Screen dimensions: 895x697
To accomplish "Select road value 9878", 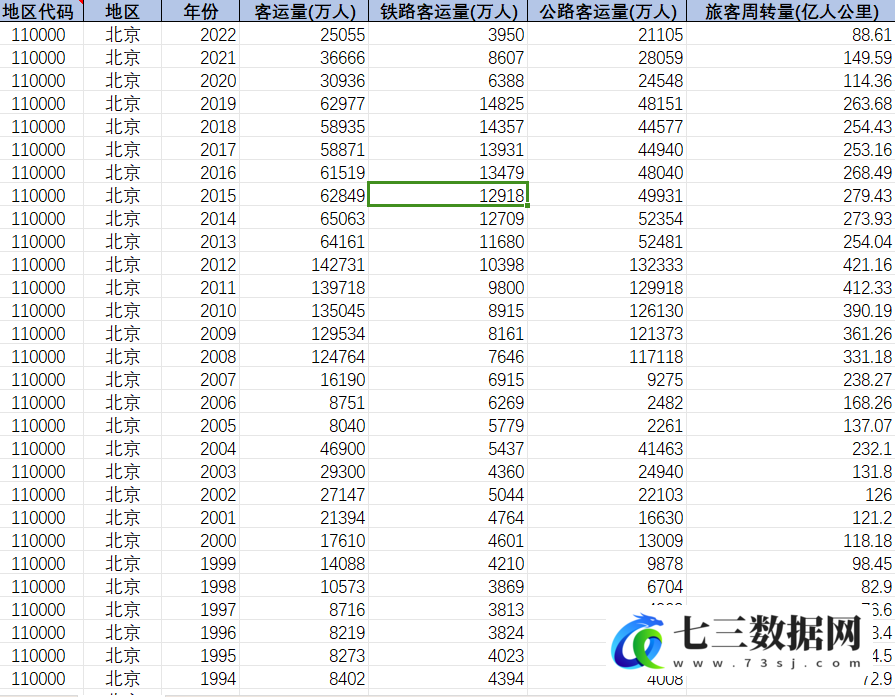I will (607, 563).
